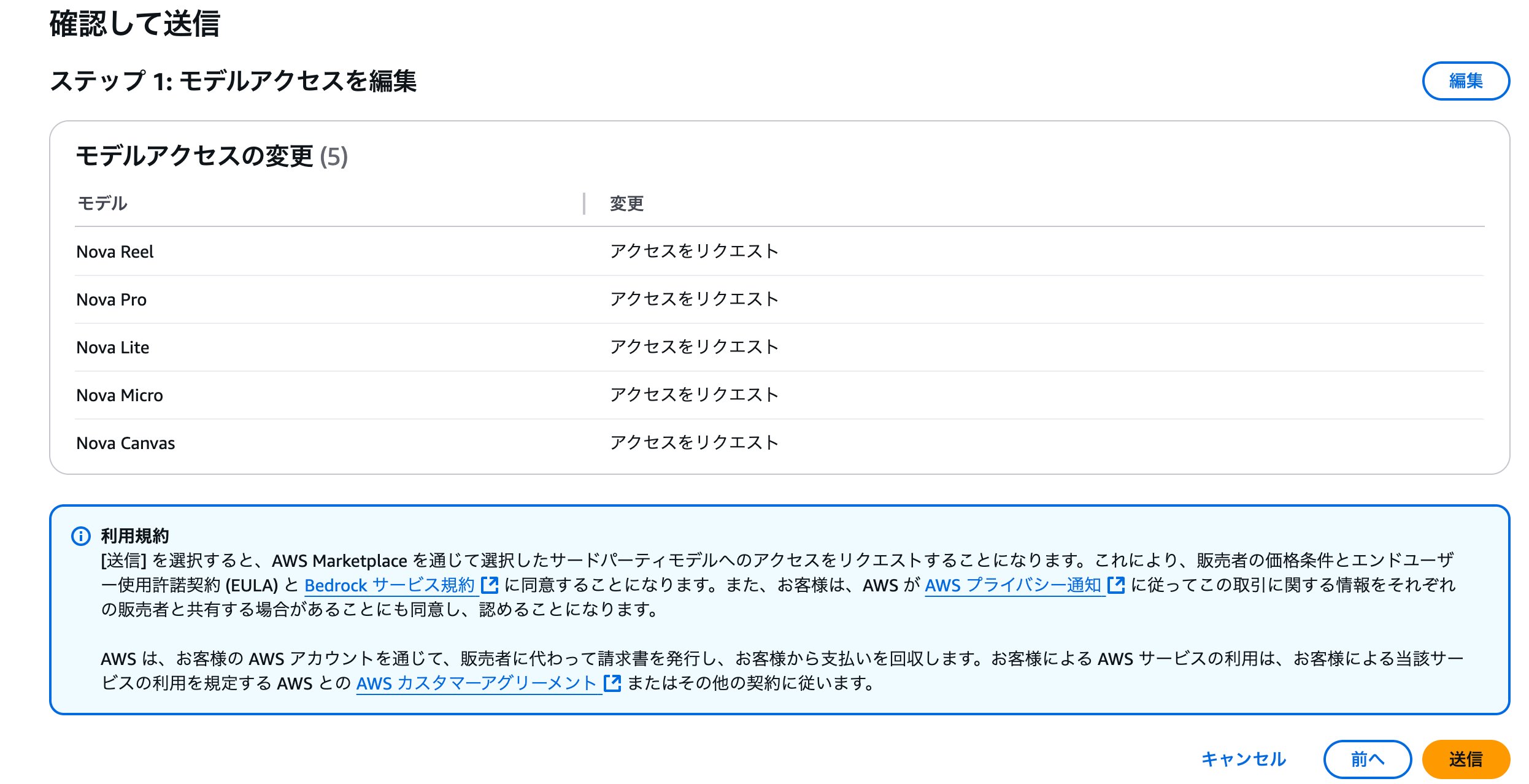Click the モデル column header
Viewport: 1529px width, 784px height.
click(x=102, y=203)
